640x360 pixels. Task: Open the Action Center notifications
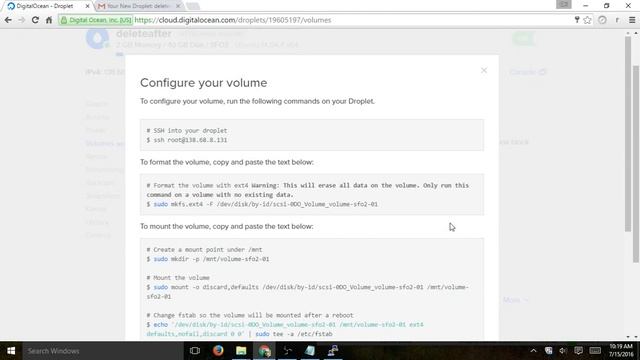pyautogui.click(x=578, y=351)
